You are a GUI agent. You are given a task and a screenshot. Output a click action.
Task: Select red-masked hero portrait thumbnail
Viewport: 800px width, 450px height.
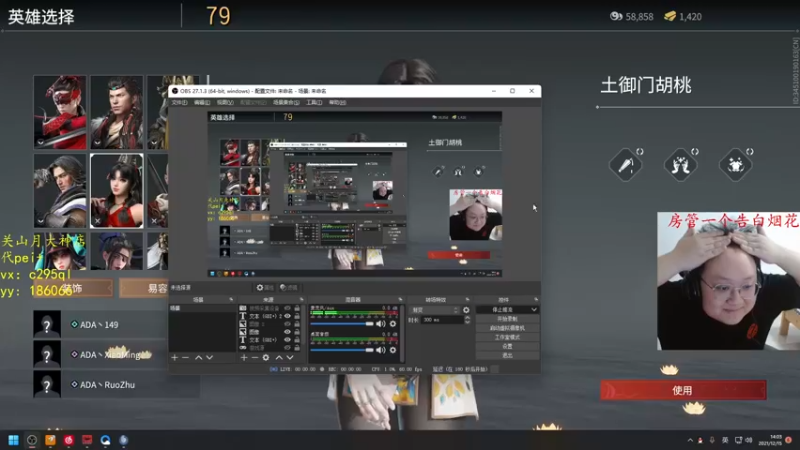tap(60, 112)
